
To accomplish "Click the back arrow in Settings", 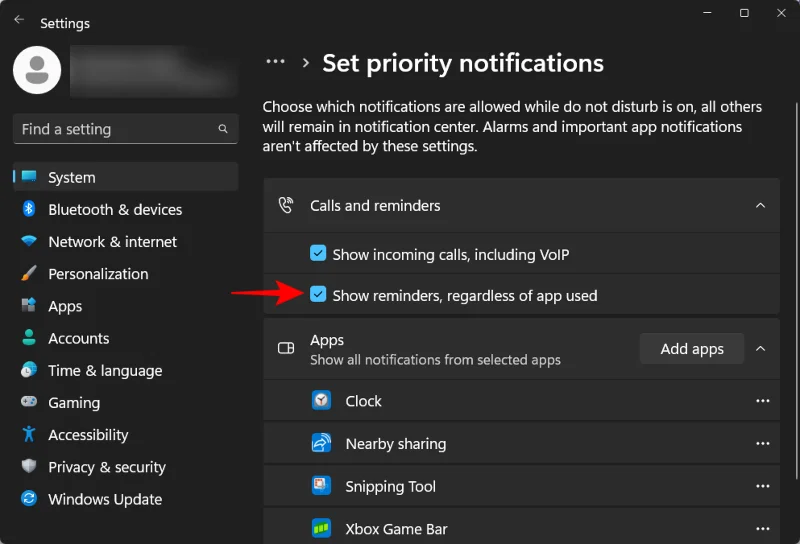I will tap(19, 19).
